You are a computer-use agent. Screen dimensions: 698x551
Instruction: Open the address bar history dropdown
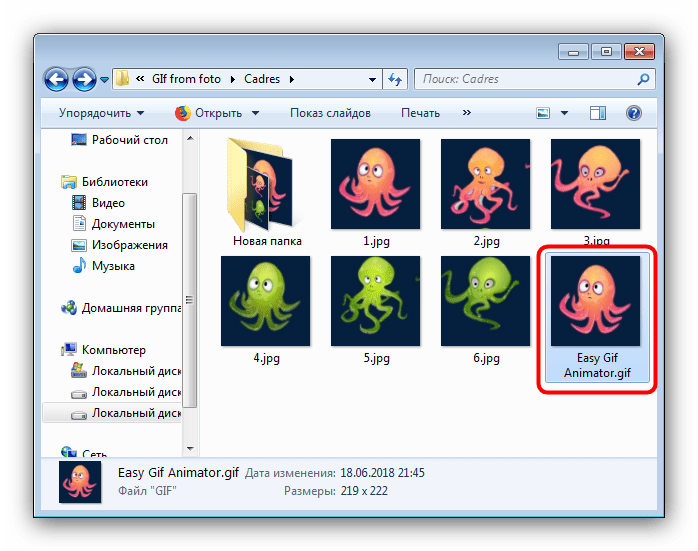pos(372,80)
